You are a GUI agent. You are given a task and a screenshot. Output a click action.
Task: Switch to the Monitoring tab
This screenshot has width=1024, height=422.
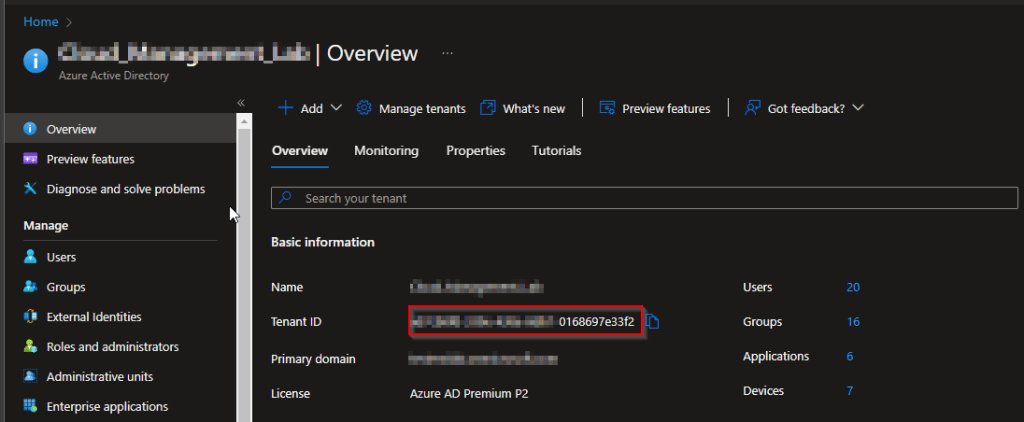(x=386, y=151)
